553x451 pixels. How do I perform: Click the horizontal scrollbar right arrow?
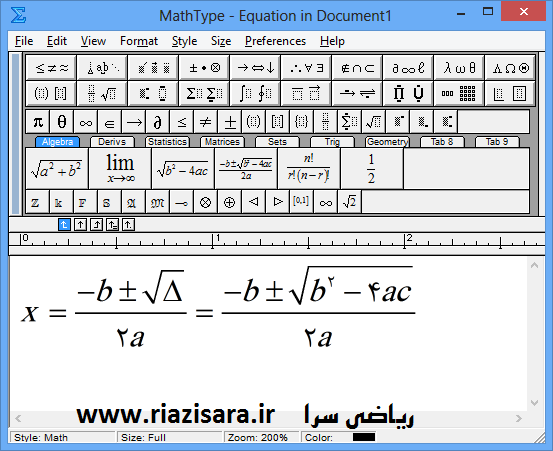pos(518,418)
